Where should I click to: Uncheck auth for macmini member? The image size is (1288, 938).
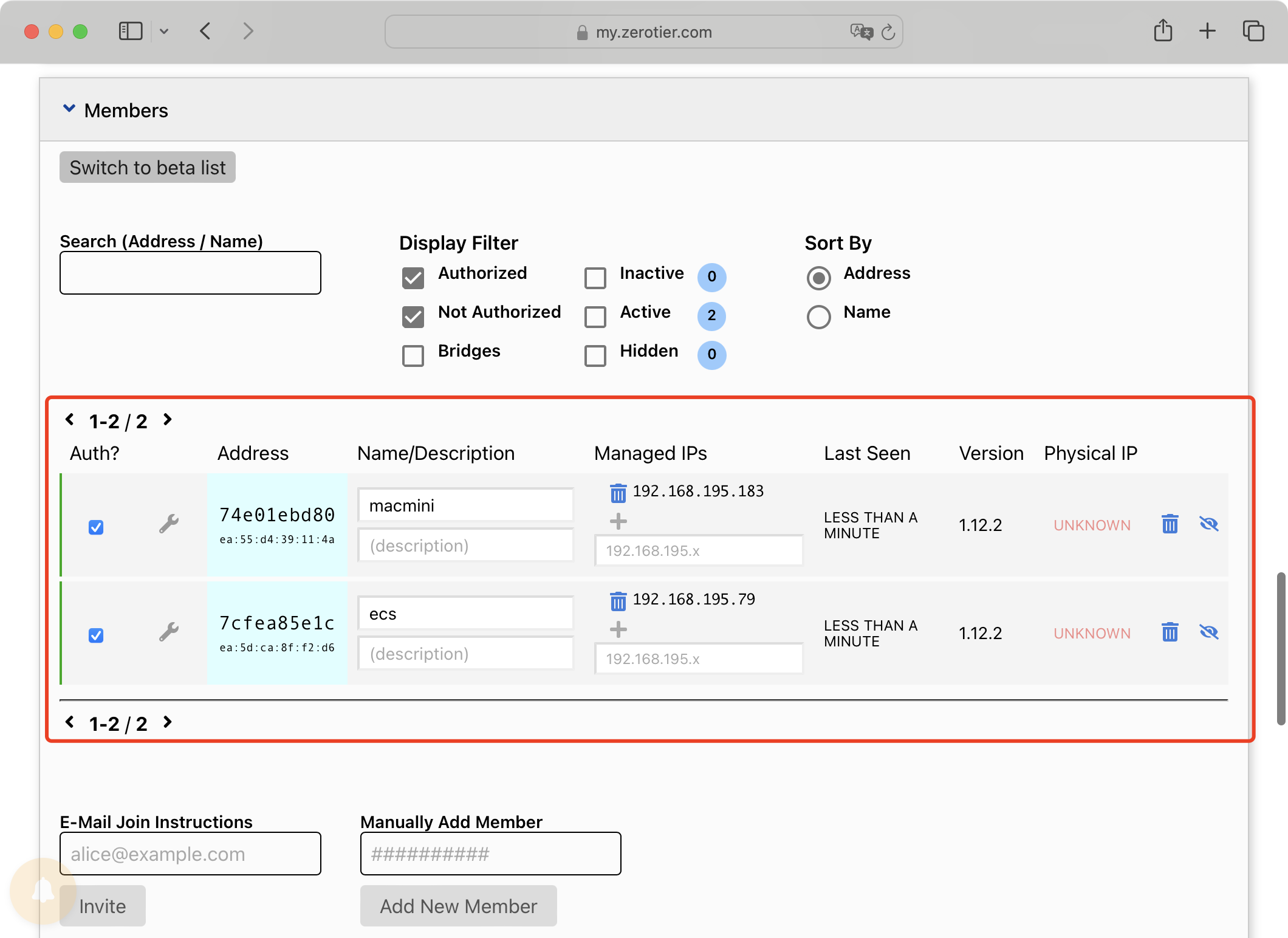96,527
